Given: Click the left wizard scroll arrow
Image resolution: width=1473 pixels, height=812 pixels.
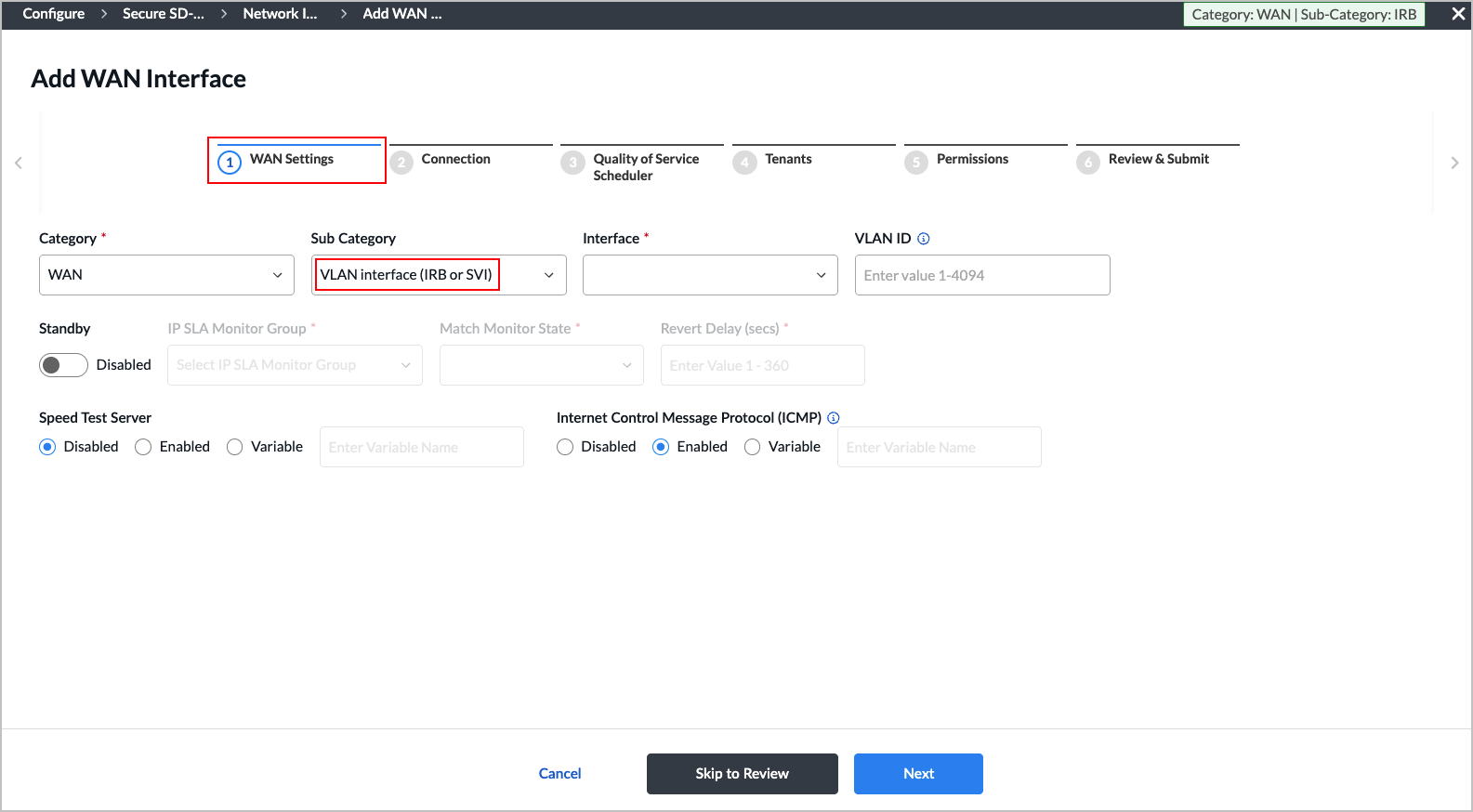Looking at the screenshot, I should (x=18, y=163).
